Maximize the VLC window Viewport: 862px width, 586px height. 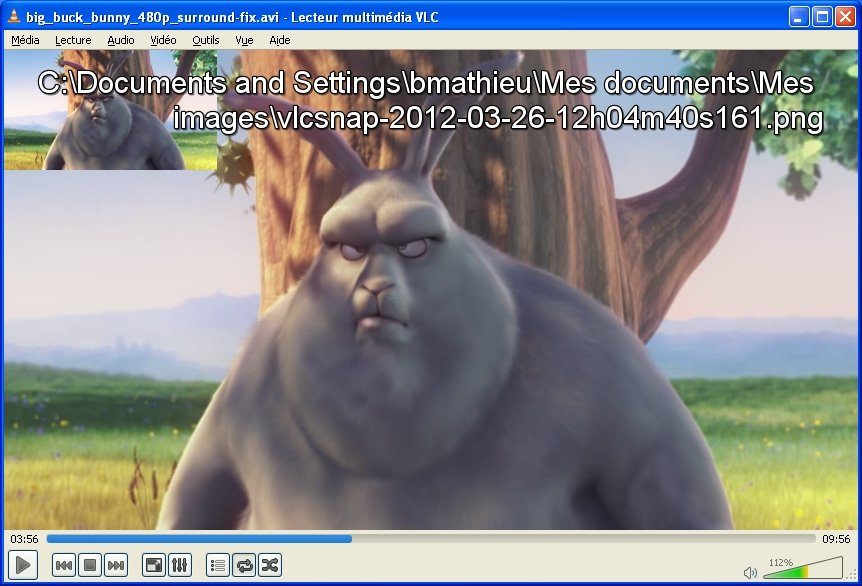pyautogui.click(x=822, y=16)
